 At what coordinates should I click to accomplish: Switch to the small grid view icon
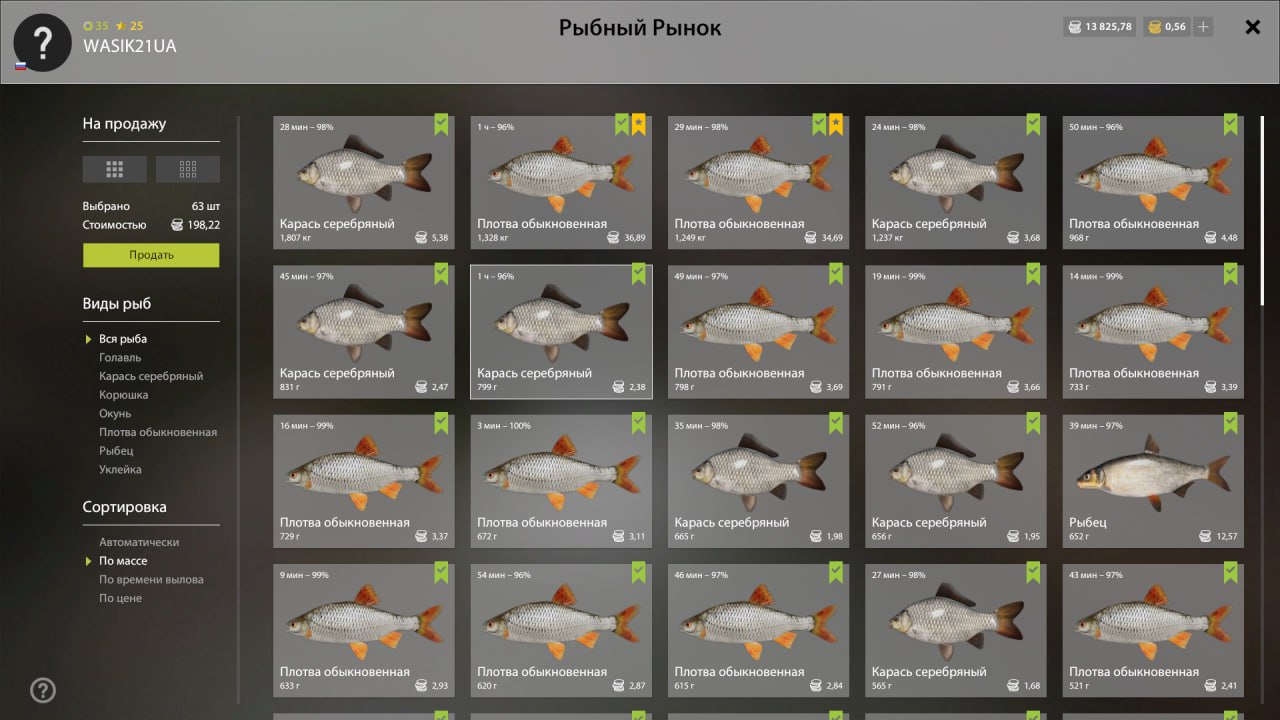pos(188,169)
